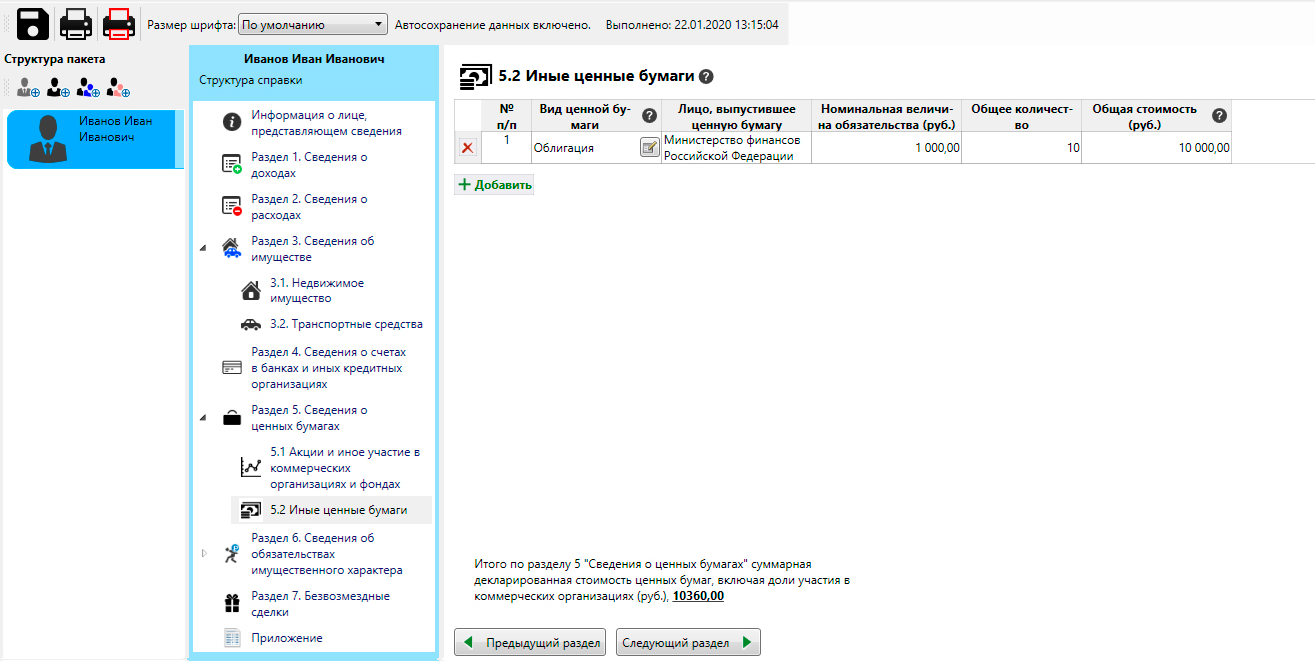Screen dimensions: 1315x661
Task: Click the gift icon for Раздел 7
Action: point(232,603)
